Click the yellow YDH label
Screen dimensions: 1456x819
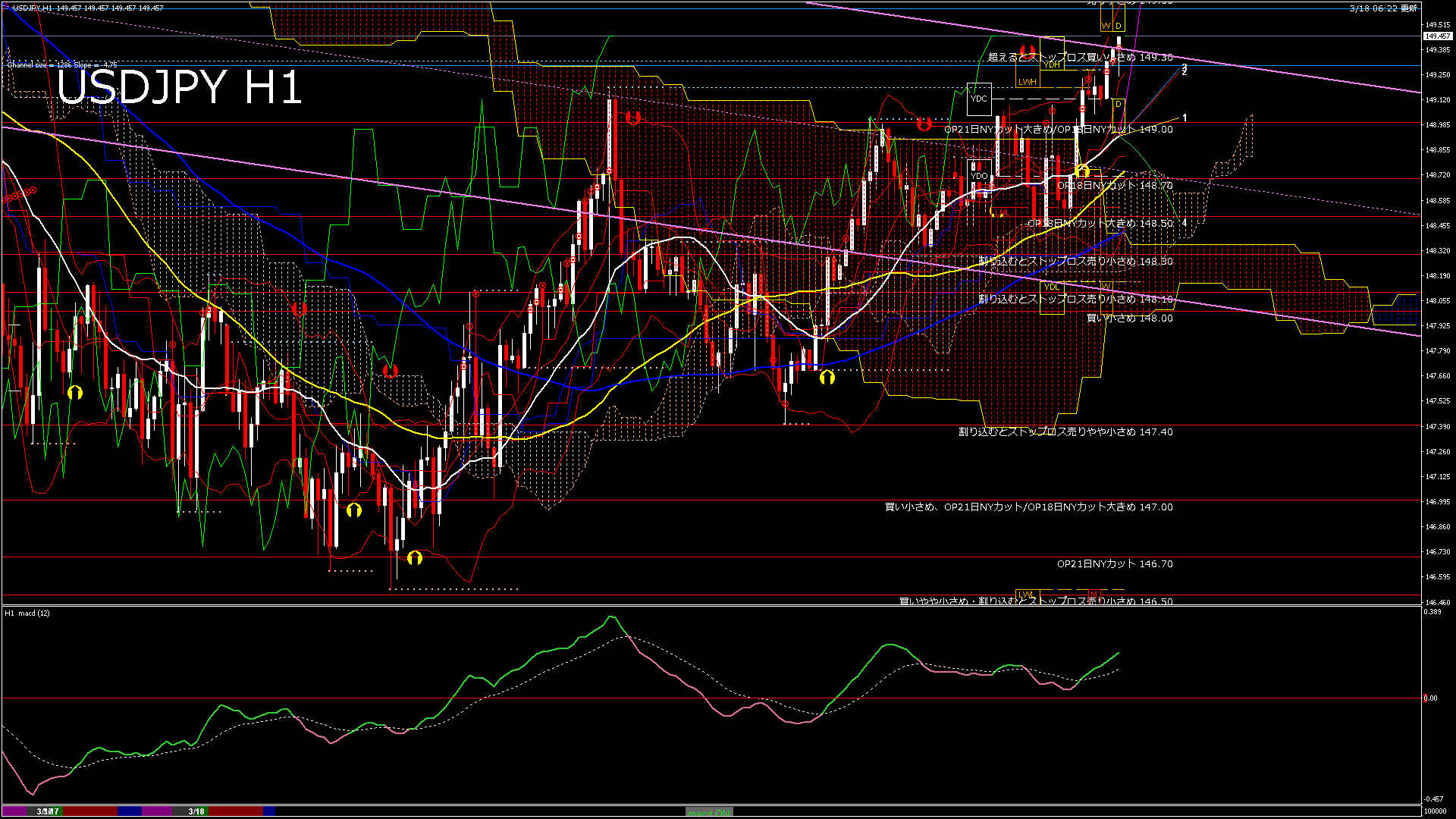pyautogui.click(x=1052, y=64)
